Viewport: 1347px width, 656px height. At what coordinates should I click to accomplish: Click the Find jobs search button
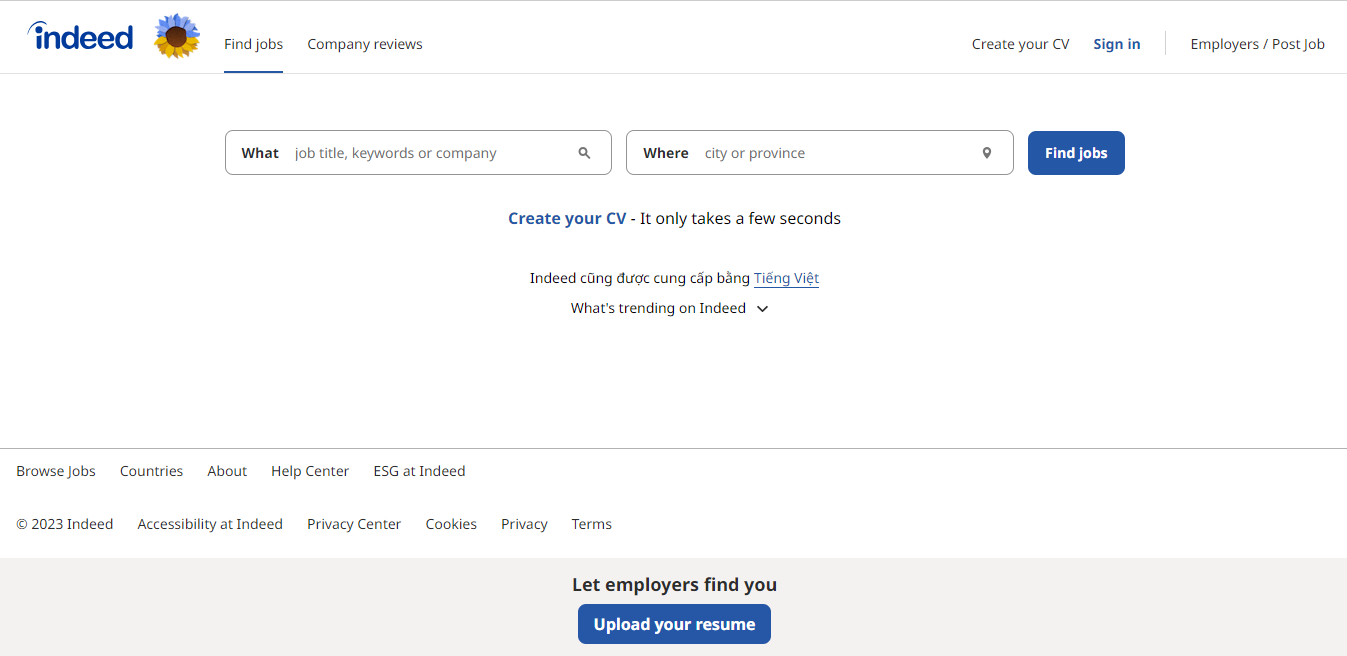click(1076, 153)
